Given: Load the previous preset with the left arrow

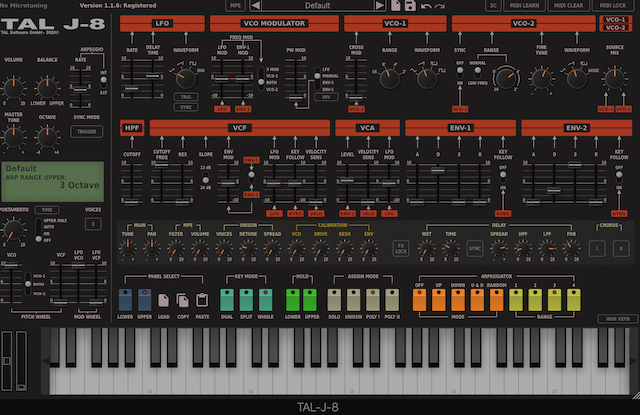Looking at the screenshot, I should pos(256,6).
